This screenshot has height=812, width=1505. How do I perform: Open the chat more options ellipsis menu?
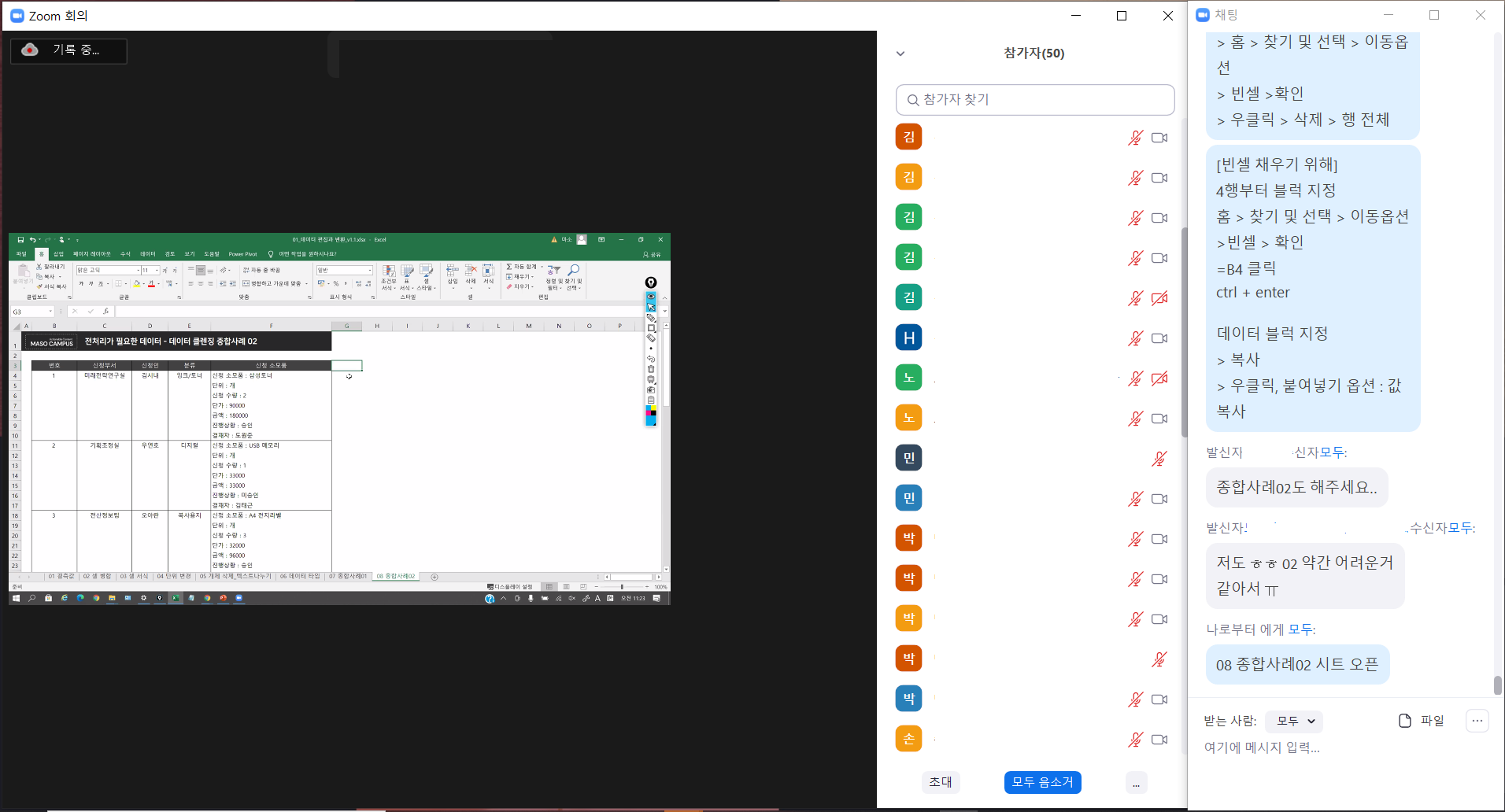coord(1477,721)
